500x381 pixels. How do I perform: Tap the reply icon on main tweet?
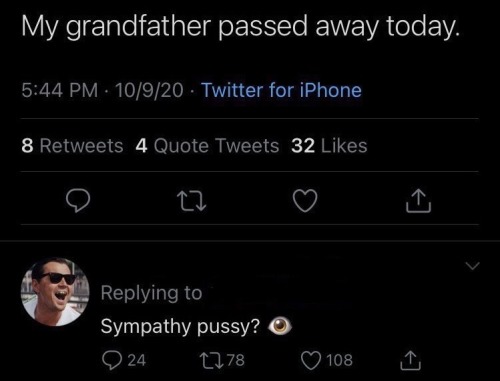coord(78,201)
